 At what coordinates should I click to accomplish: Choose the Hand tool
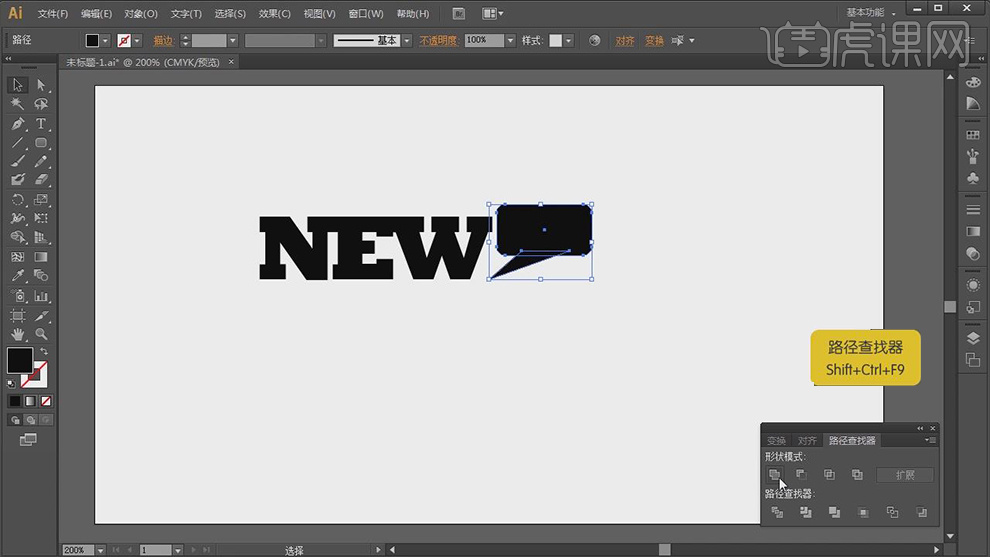click(x=18, y=334)
